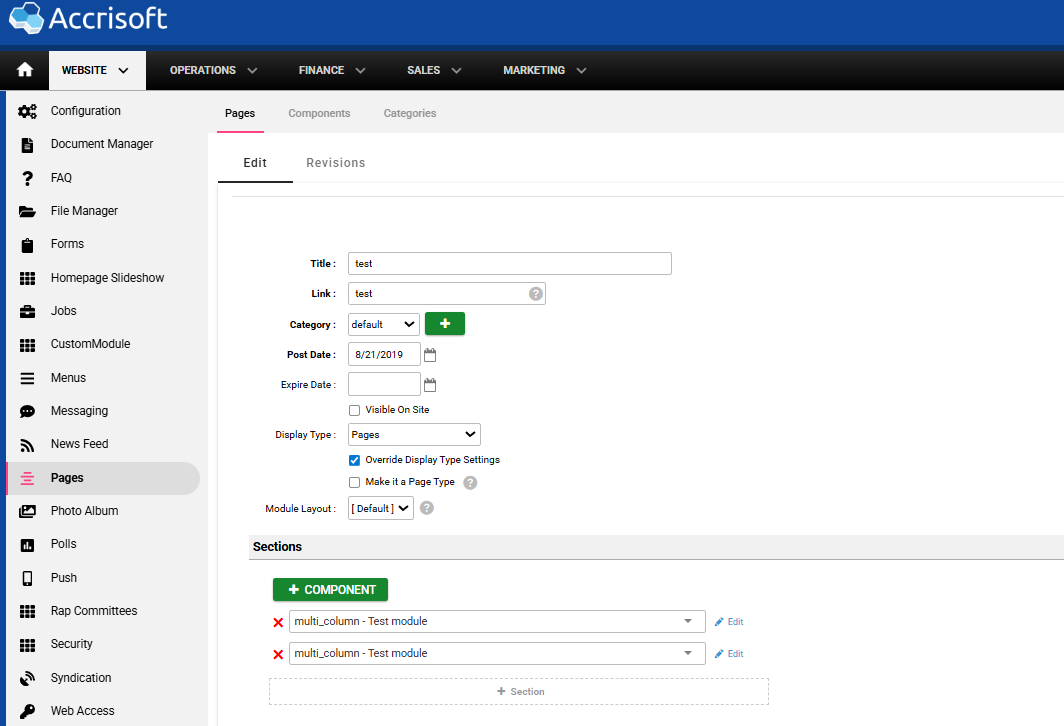Viewport: 1064px width, 726px height.
Task: Enable the Visible On Site checkbox
Action: (x=354, y=410)
